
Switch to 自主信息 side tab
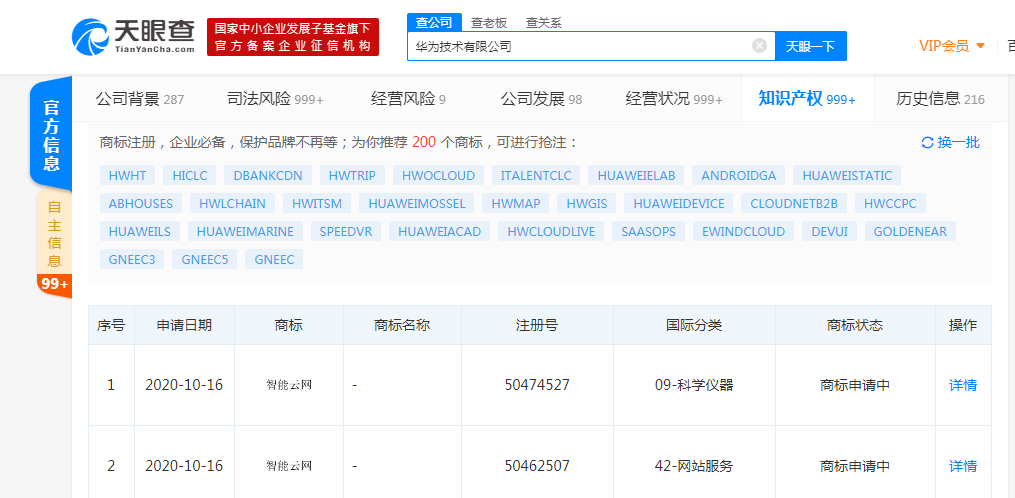tap(54, 235)
